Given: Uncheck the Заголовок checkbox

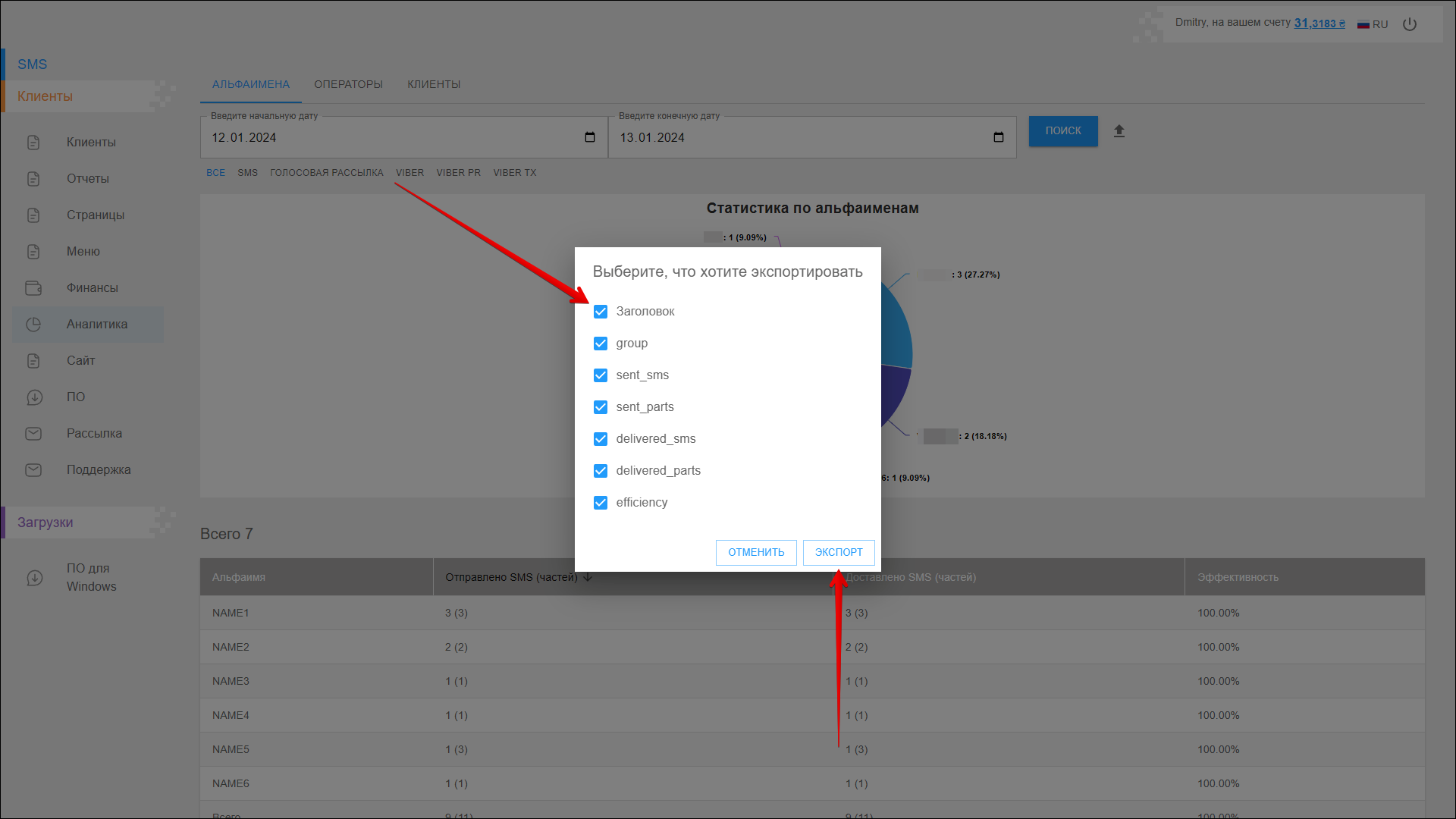Looking at the screenshot, I should [601, 312].
